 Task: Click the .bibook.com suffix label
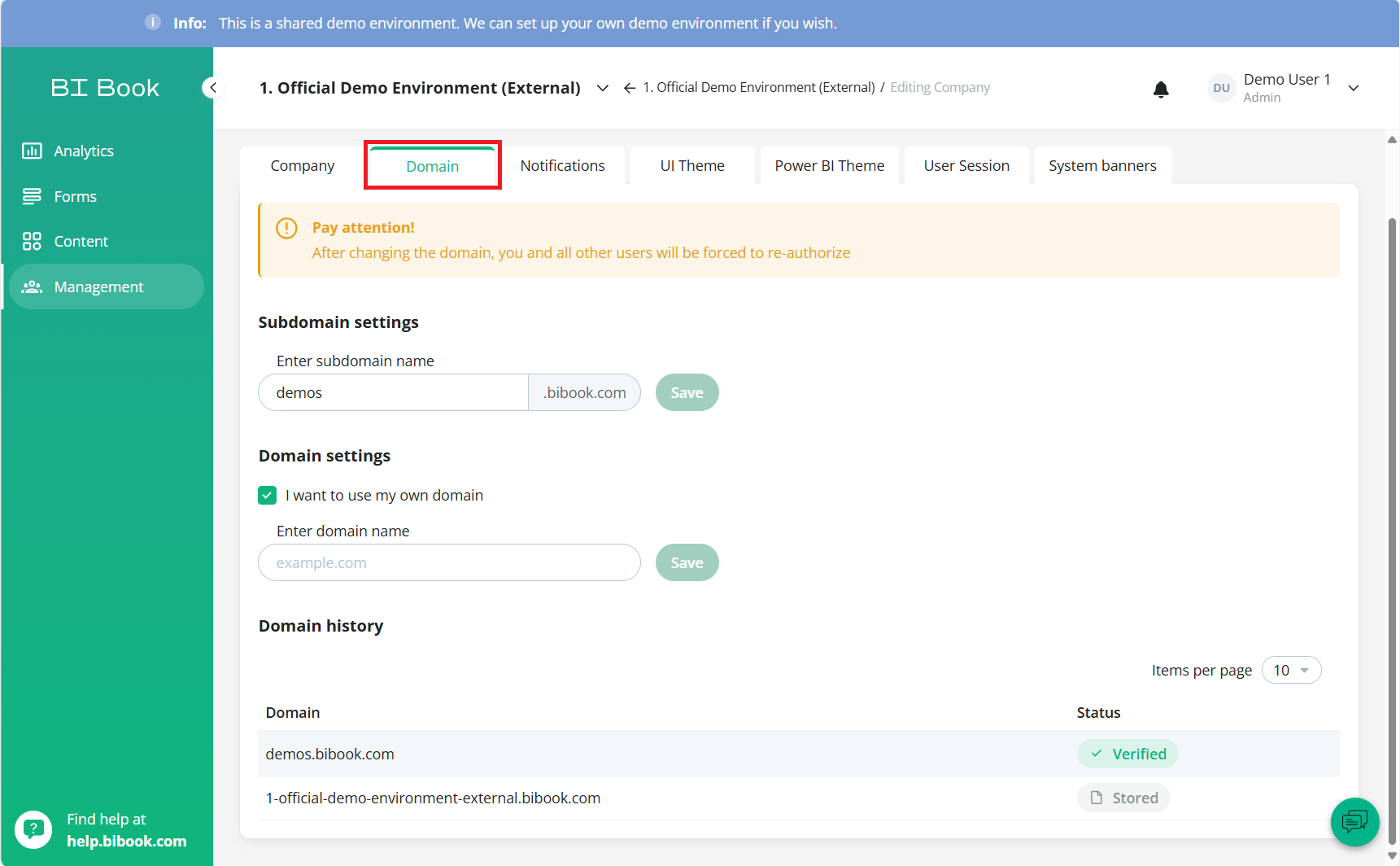(585, 392)
